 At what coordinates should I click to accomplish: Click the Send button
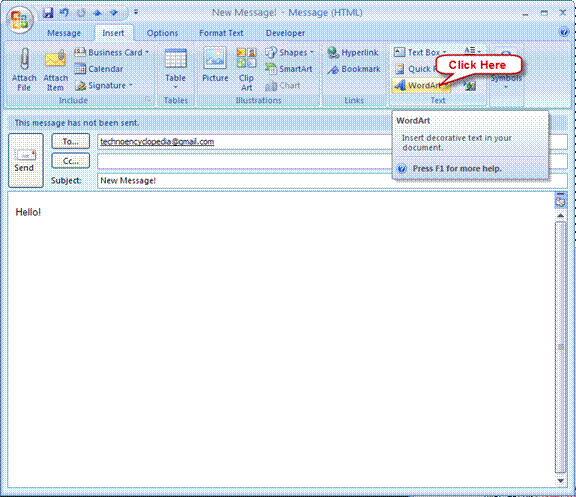[26, 160]
